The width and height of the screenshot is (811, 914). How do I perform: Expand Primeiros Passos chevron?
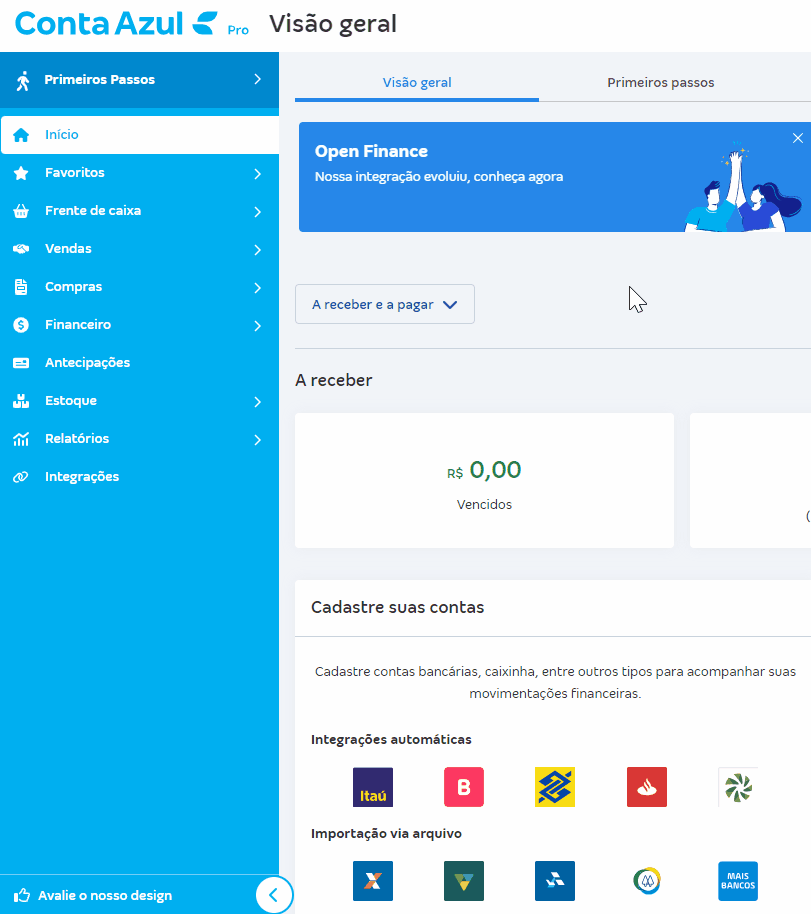(x=258, y=79)
